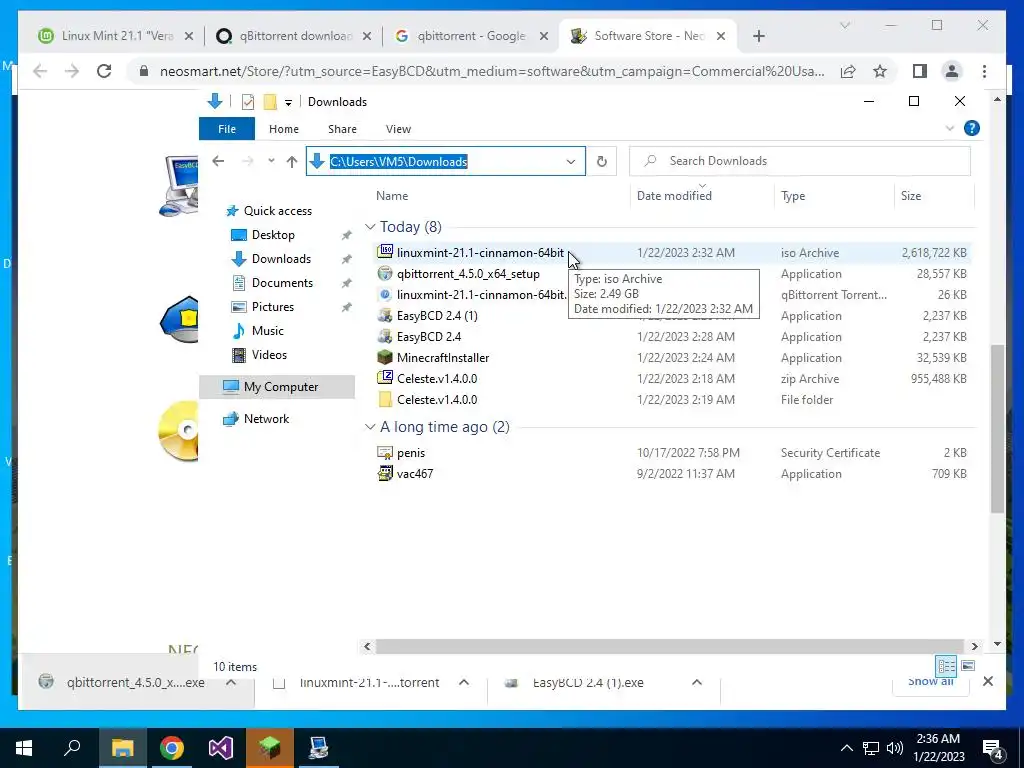Click the Explorer Properties quick access icon

point(248,102)
